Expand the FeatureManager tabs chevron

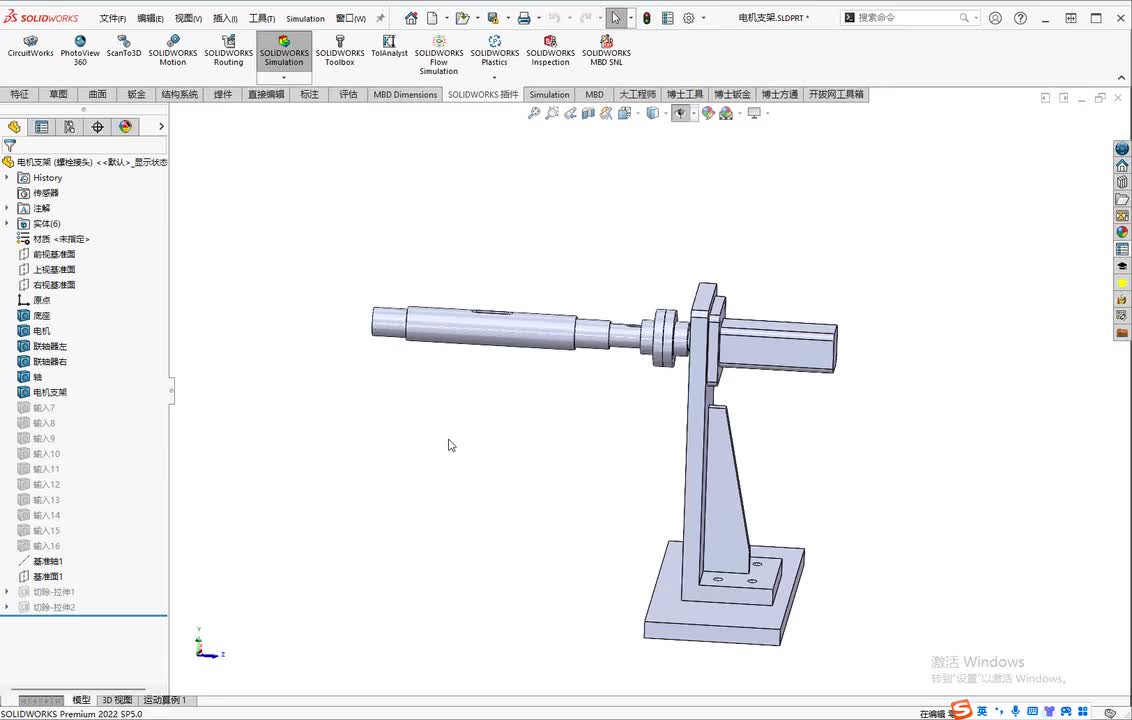[x=161, y=126]
